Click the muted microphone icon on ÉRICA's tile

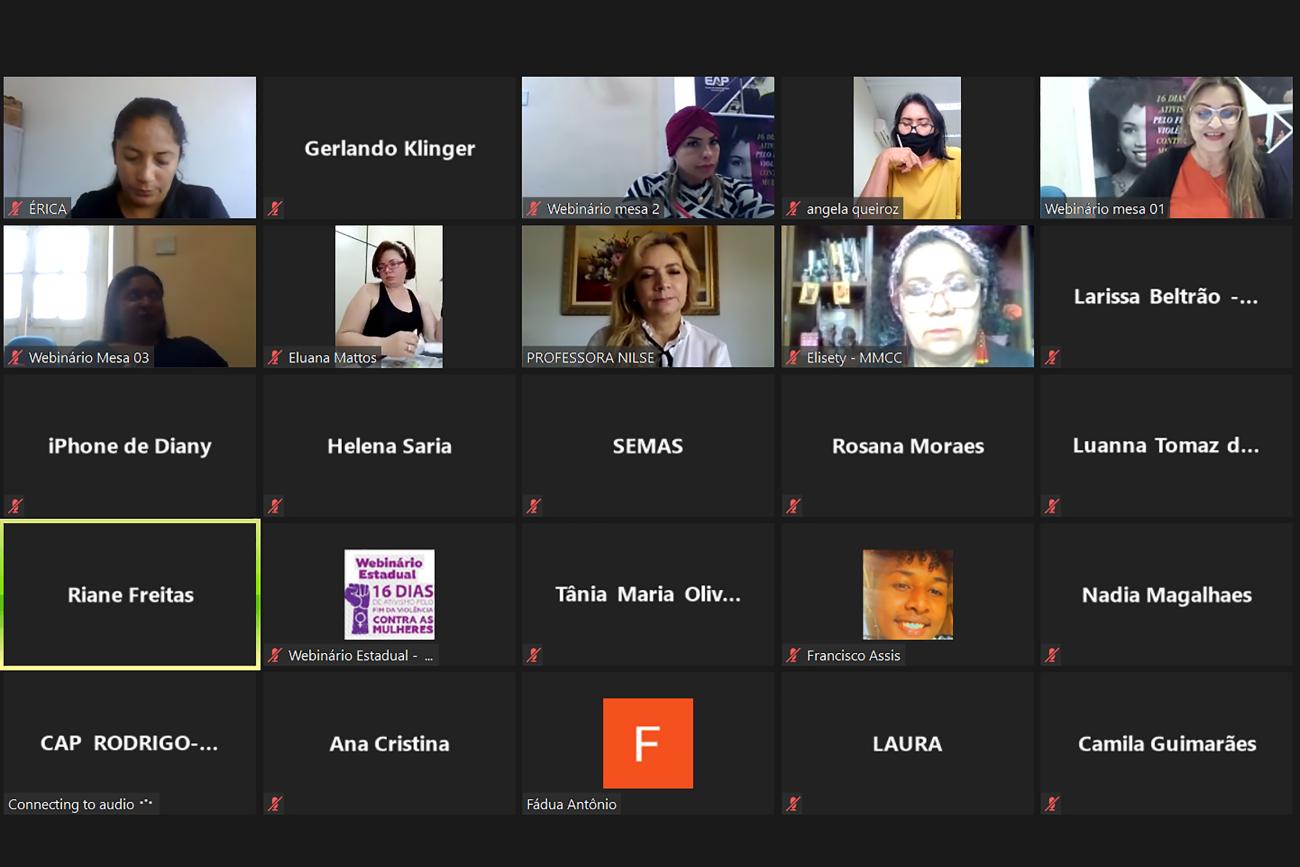pyautogui.click(x=16, y=209)
